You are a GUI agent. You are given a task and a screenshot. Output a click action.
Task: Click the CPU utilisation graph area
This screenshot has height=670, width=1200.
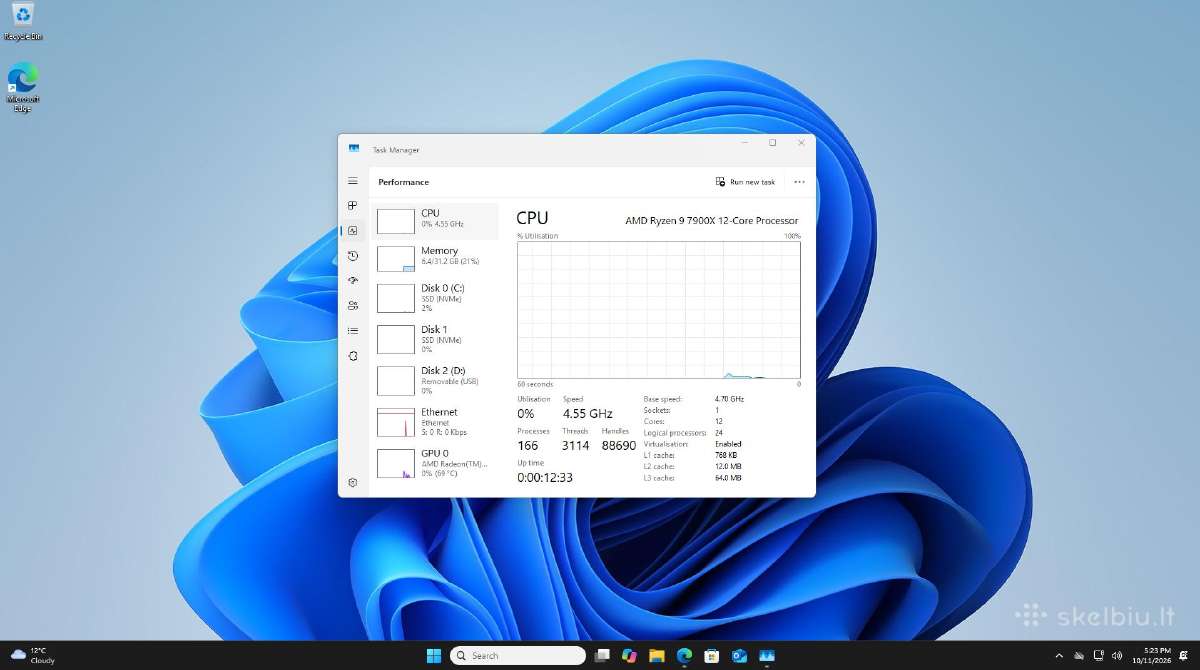click(x=658, y=310)
